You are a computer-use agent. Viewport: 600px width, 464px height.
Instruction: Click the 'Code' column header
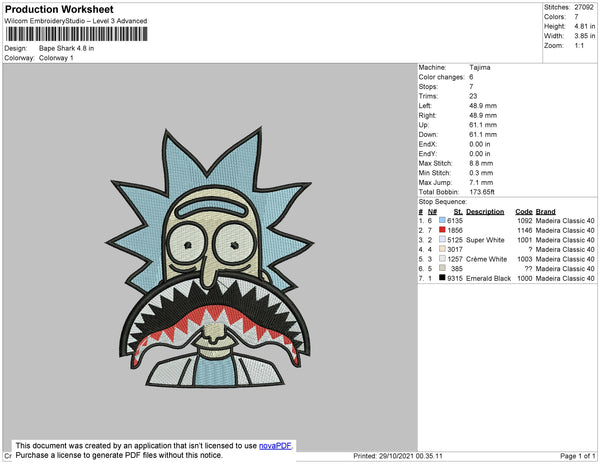523,212
